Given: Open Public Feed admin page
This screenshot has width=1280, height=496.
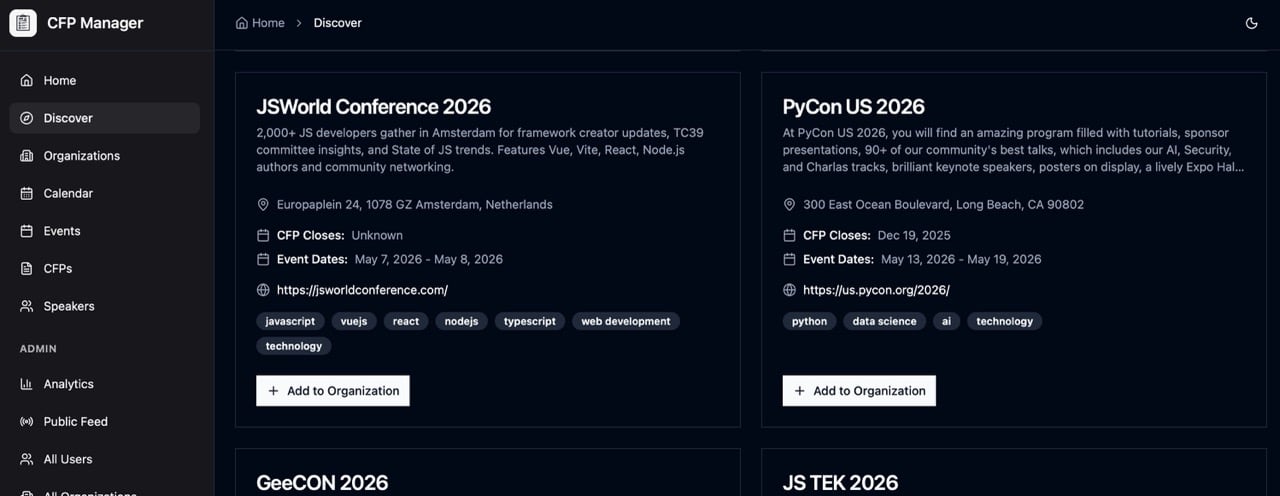Looking at the screenshot, I should coord(105,422).
